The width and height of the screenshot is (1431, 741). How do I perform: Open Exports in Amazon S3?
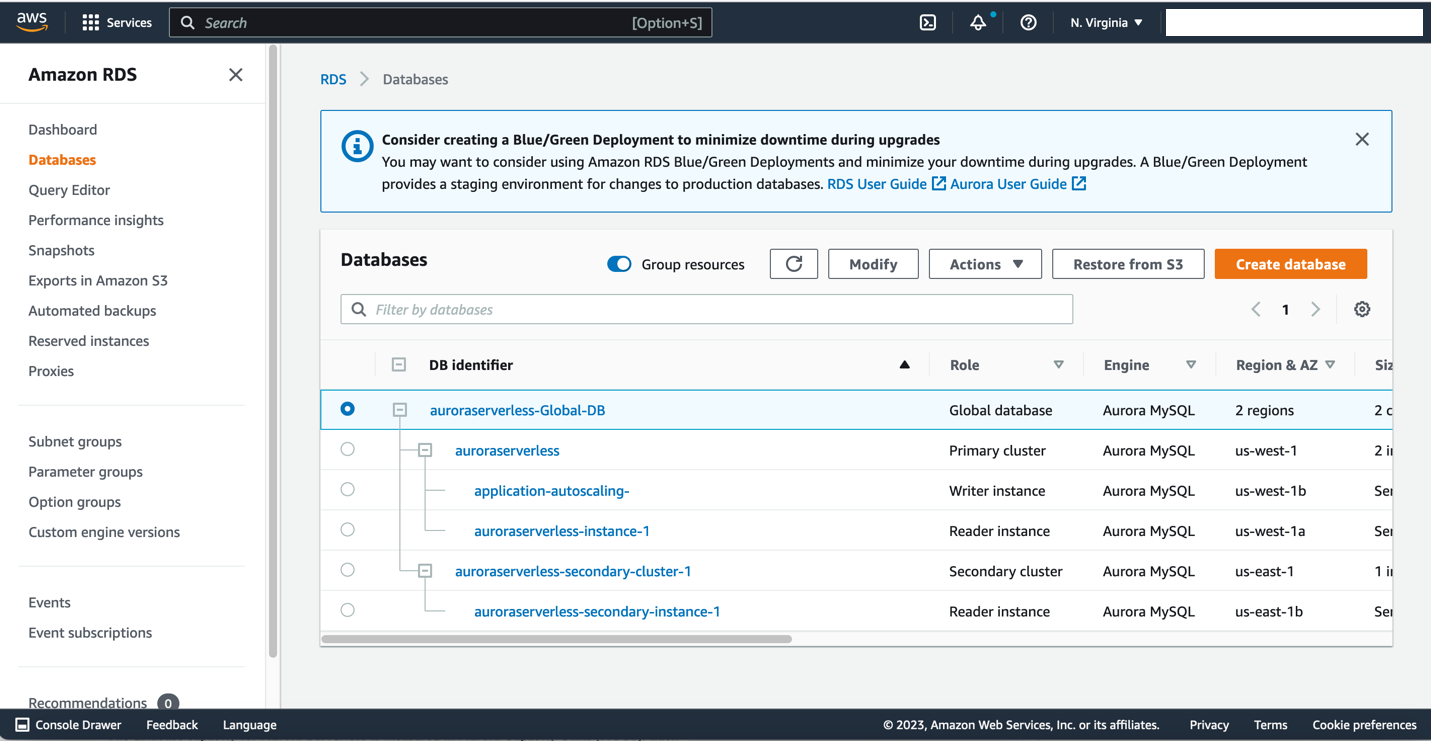pos(98,280)
